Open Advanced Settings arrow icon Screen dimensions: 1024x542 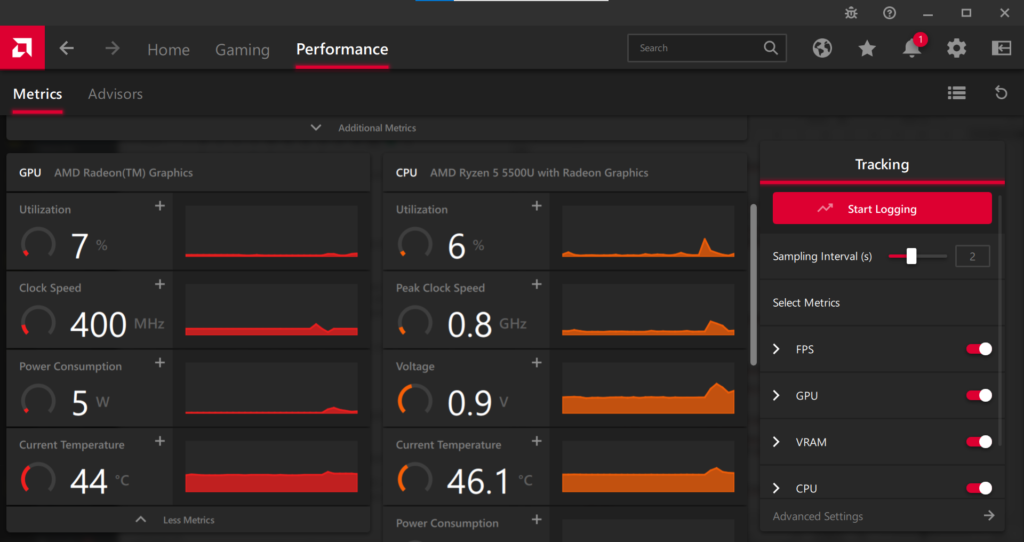[x=989, y=516]
